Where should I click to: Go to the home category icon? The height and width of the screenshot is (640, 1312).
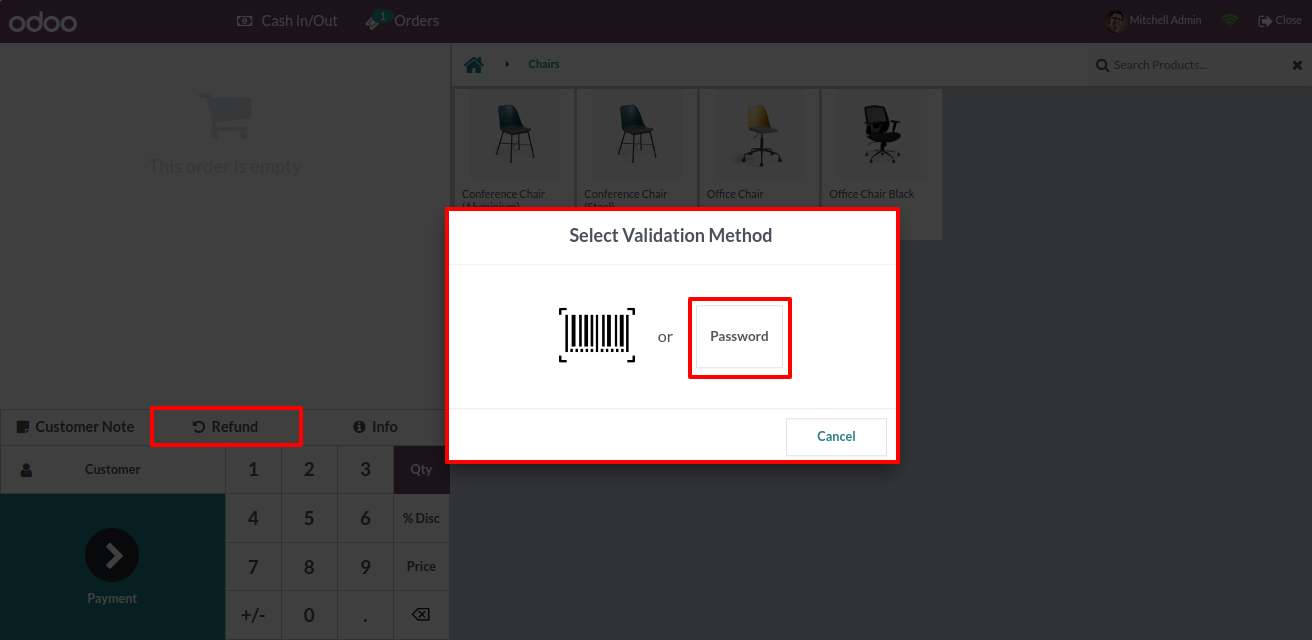click(x=474, y=65)
